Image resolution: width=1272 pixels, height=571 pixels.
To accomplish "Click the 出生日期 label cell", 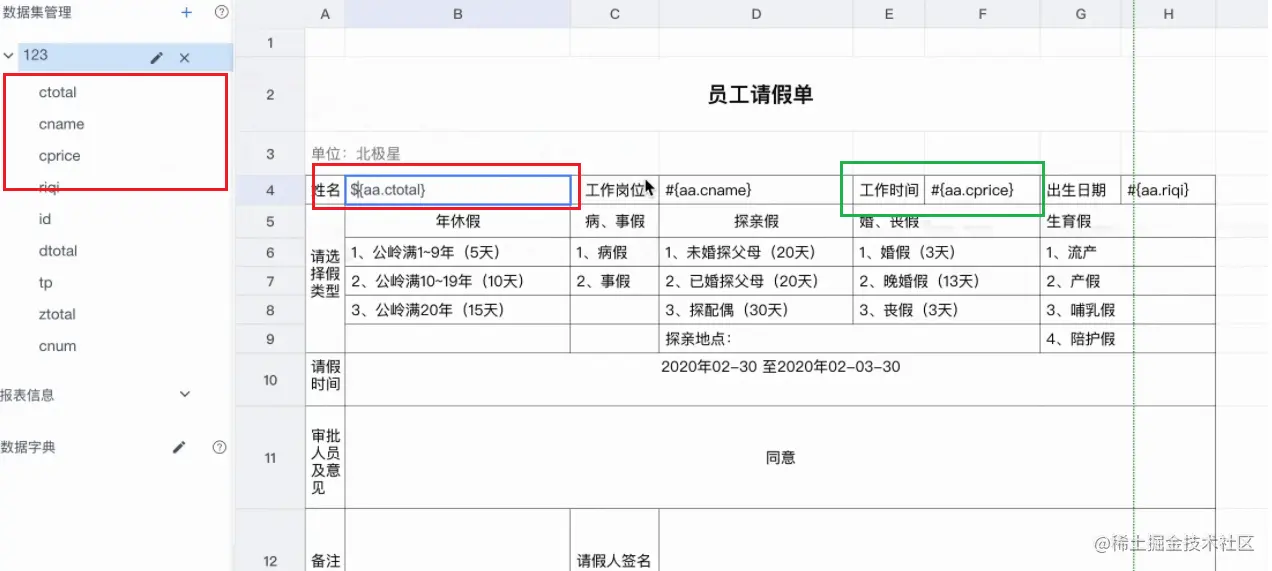I will pyautogui.click(x=1081, y=190).
